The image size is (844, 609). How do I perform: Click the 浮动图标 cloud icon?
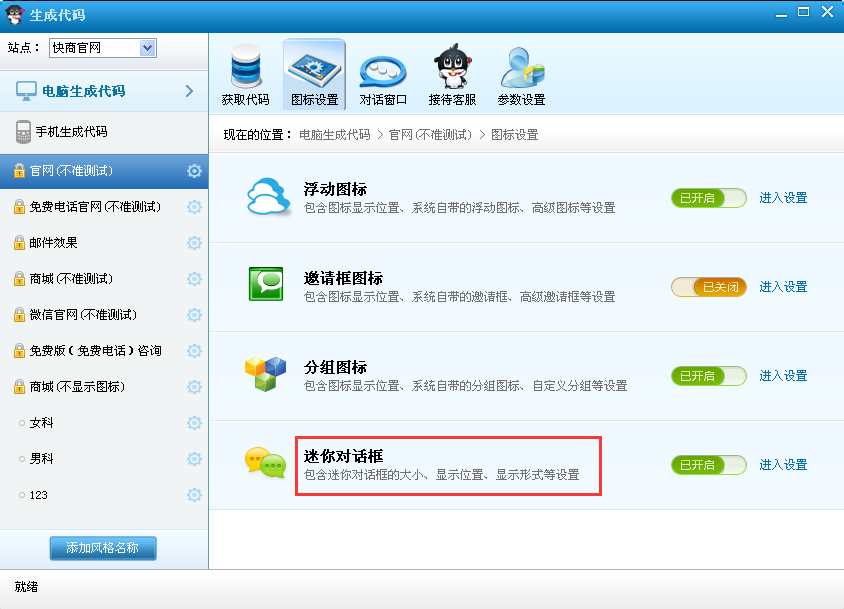(x=267, y=198)
